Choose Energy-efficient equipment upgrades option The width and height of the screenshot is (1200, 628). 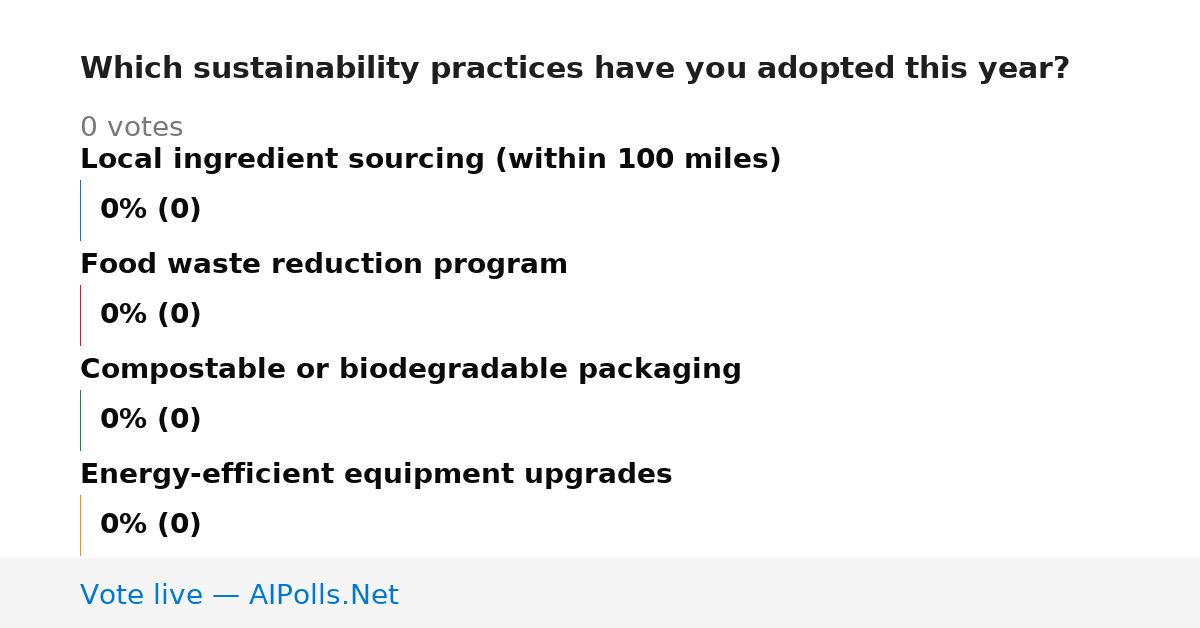pyautogui.click(x=376, y=474)
